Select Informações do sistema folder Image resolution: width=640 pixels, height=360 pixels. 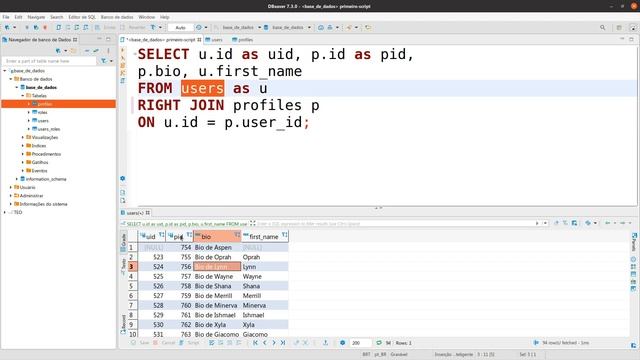43,204
